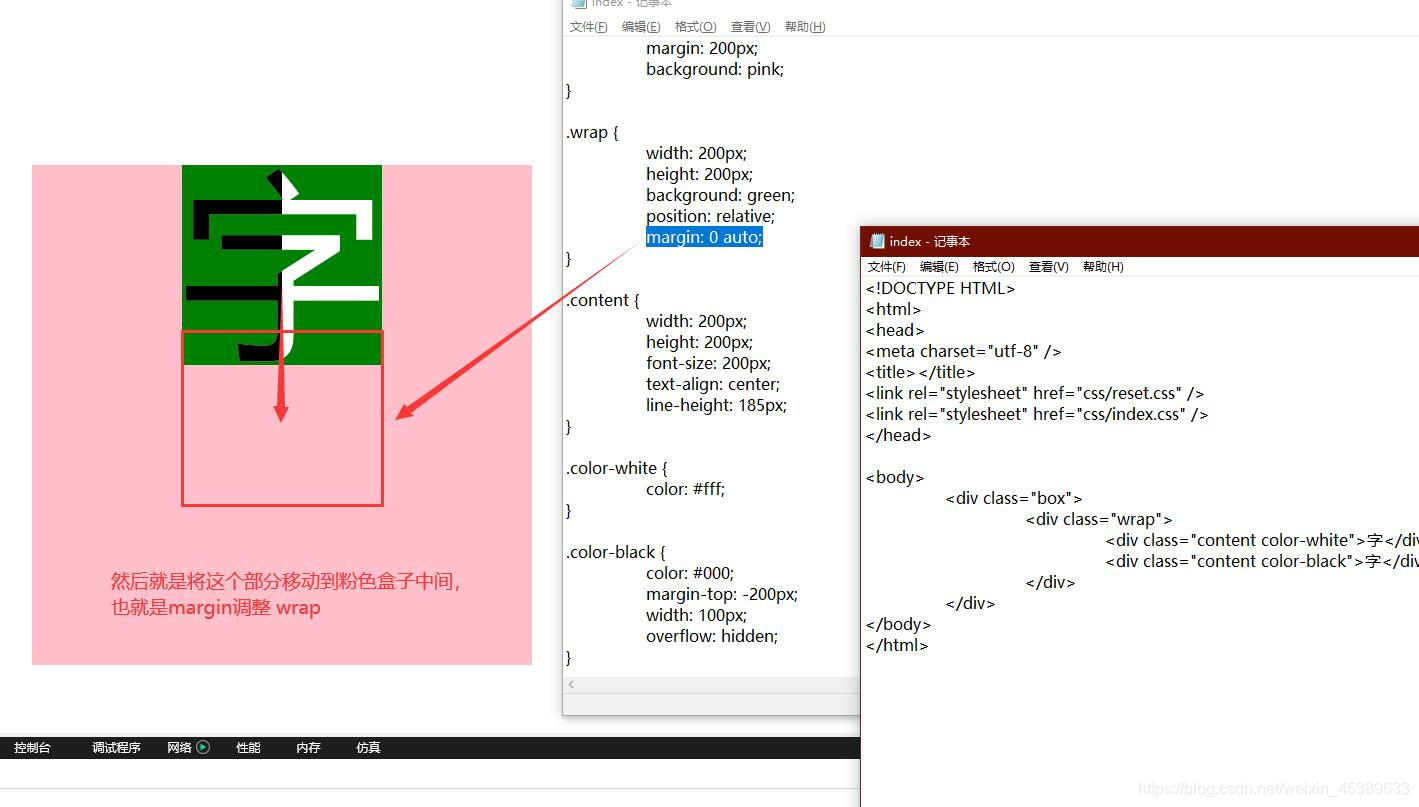This screenshot has width=1419, height=807.
Task: Click the front index Notepad title bar
Action: click(x=1139, y=241)
